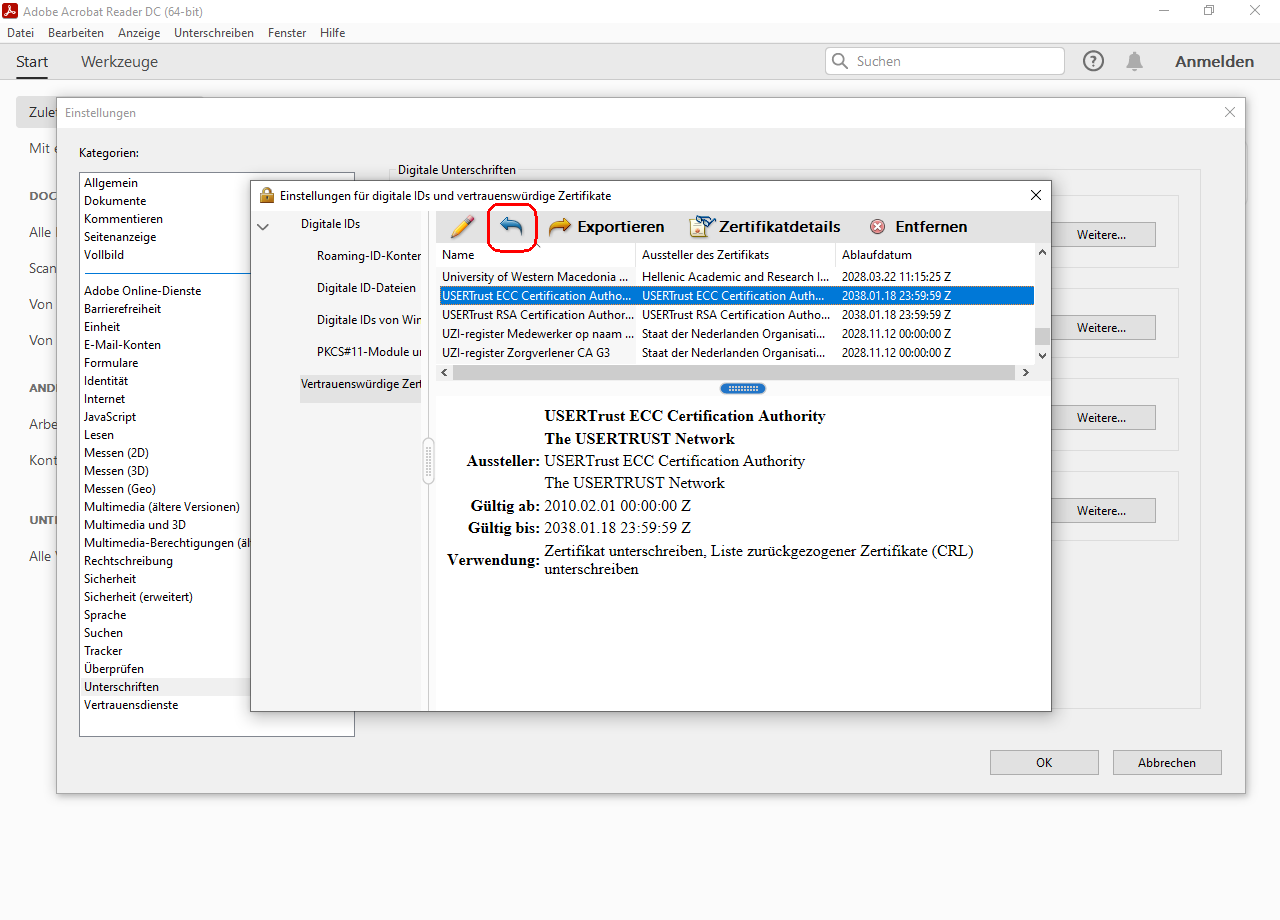The image size is (1280, 920).
Task: Open Zertifikatdetails for the selected certificate
Action: [x=765, y=227]
